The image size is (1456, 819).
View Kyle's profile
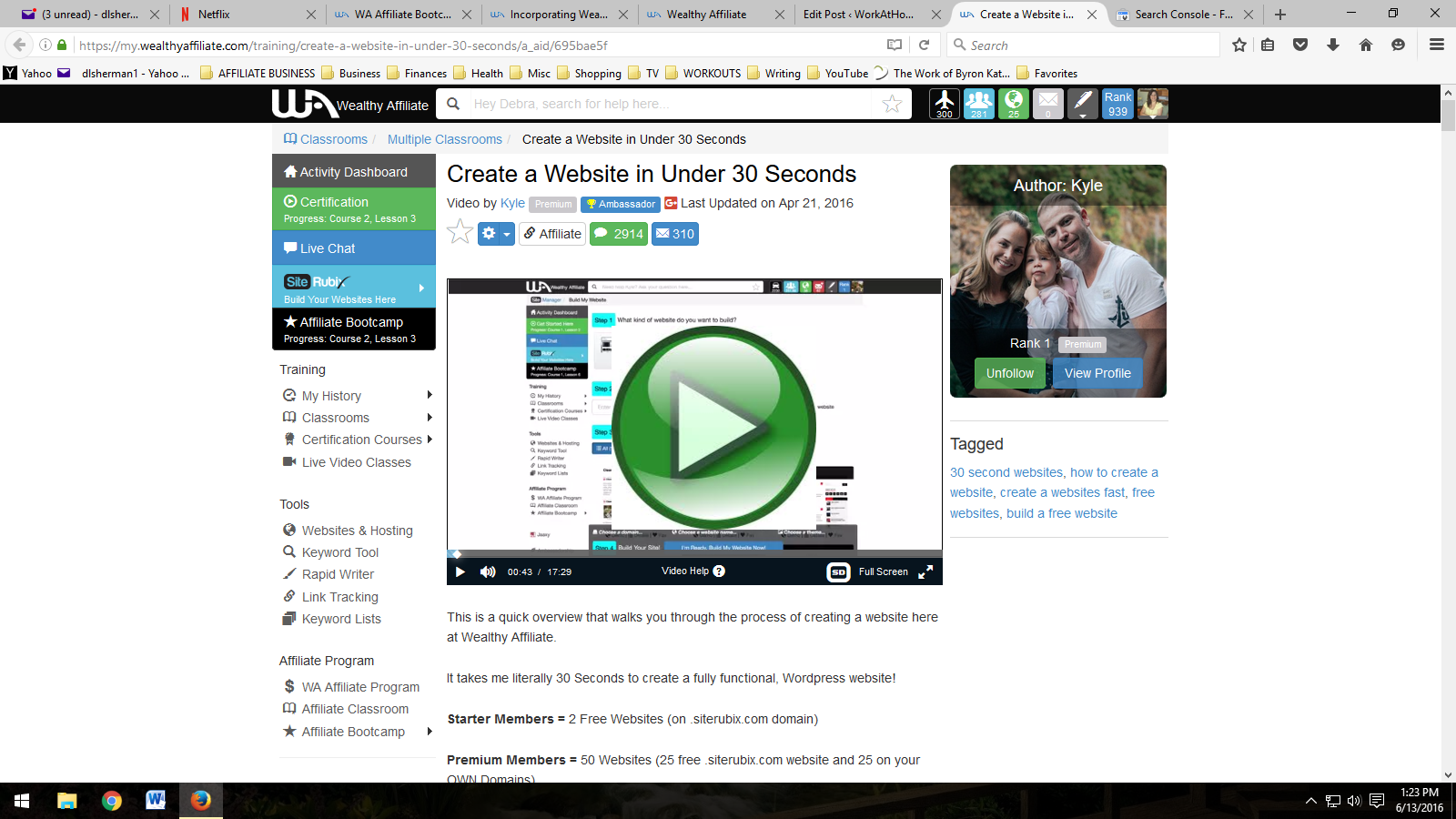(x=1097, y=373)
